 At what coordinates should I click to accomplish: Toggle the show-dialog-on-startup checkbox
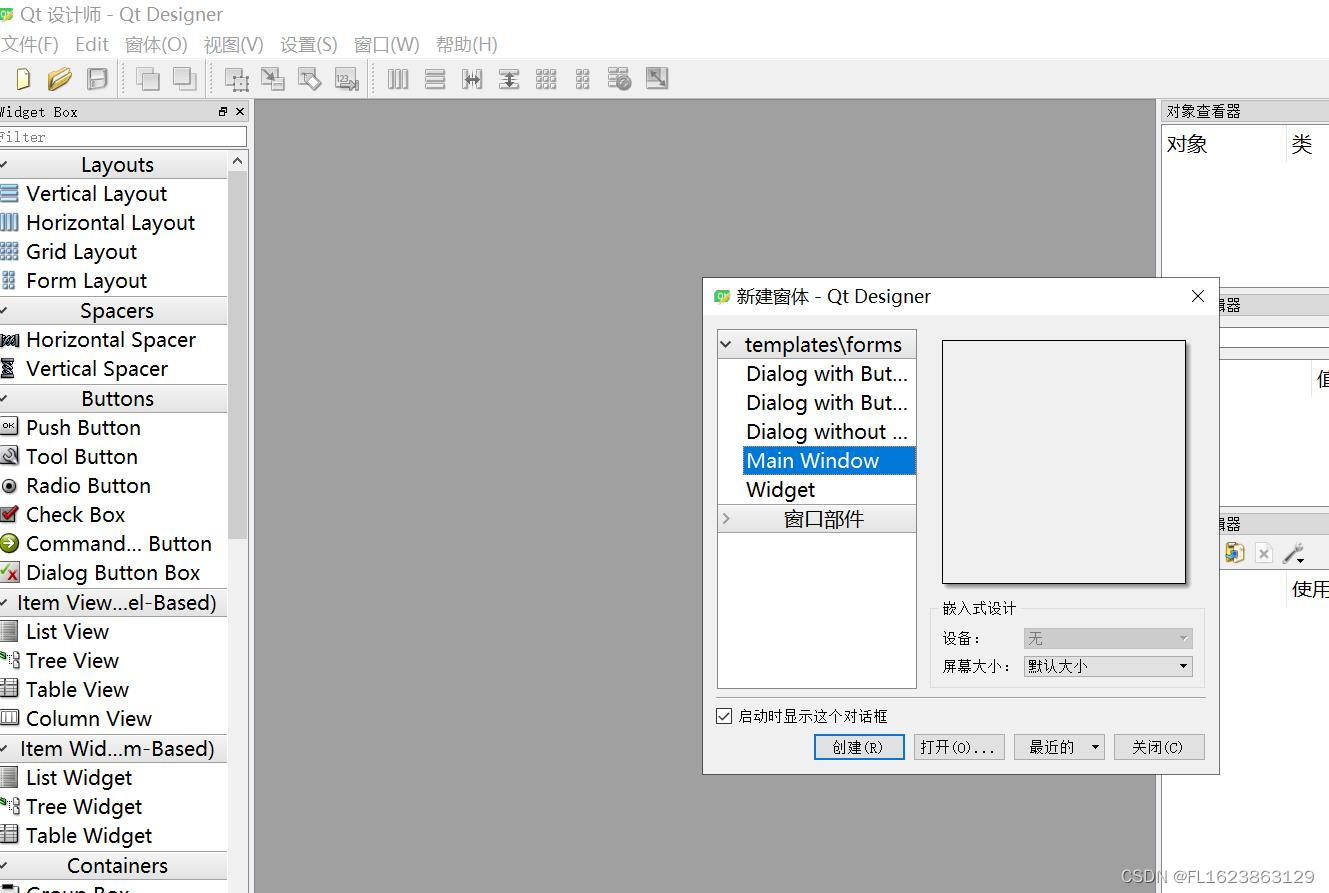[725, 716]
